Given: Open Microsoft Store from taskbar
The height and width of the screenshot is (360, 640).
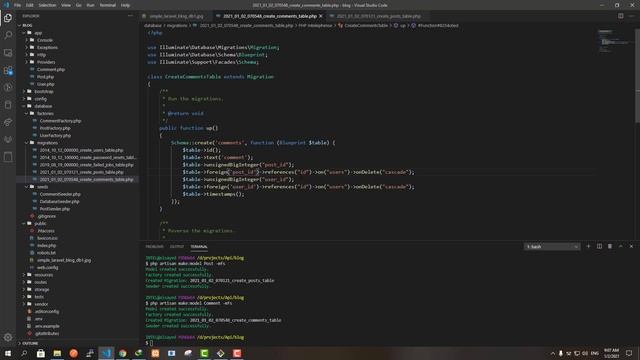Looking at the screenshot, I should point(40,353).
